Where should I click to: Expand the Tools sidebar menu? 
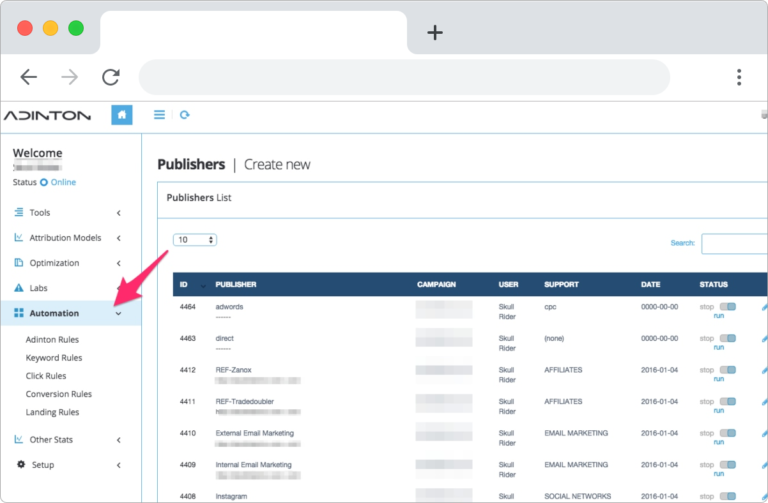point(68,212)
